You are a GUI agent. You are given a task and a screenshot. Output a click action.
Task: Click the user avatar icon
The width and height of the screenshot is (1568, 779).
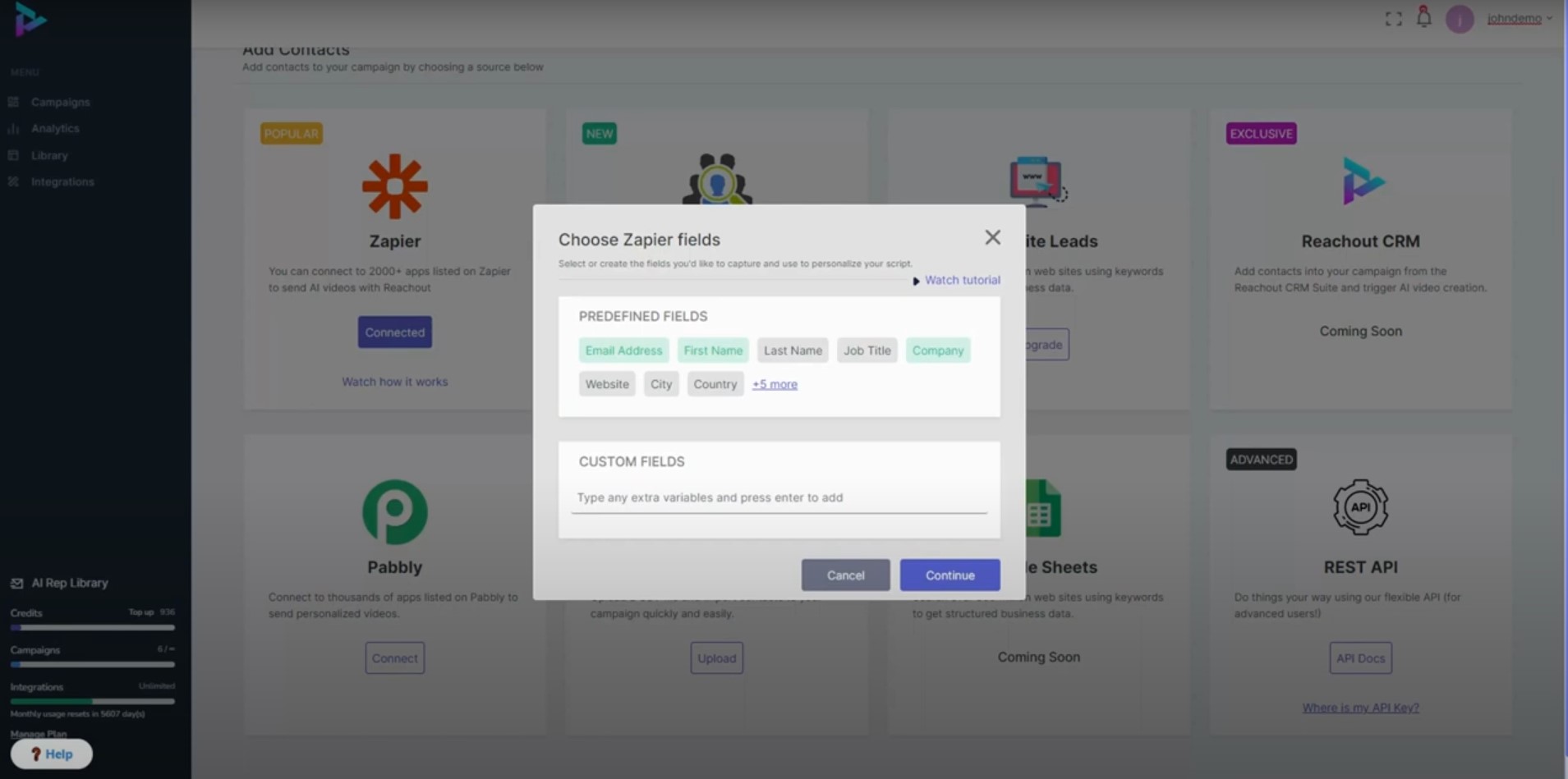point(1460,19)
